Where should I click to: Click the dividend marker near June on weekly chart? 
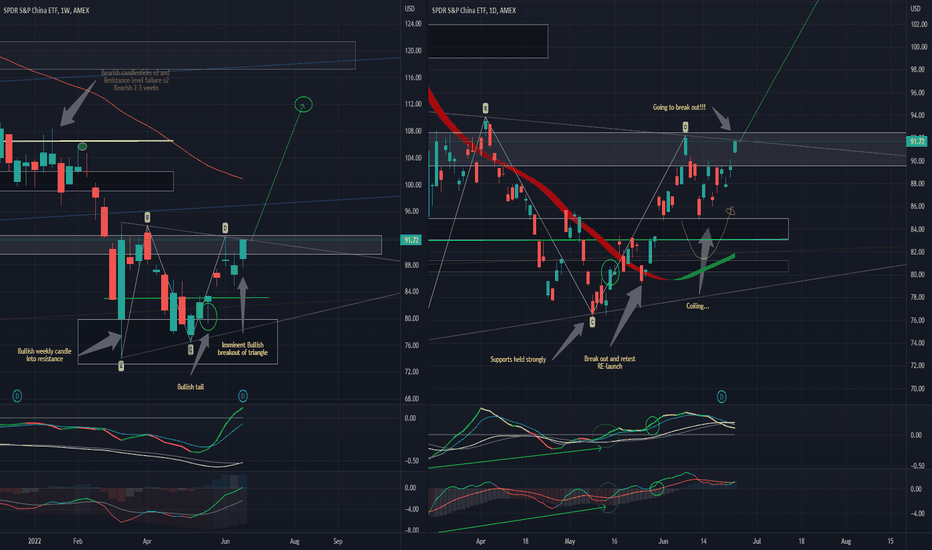click(x=243, y=396)
